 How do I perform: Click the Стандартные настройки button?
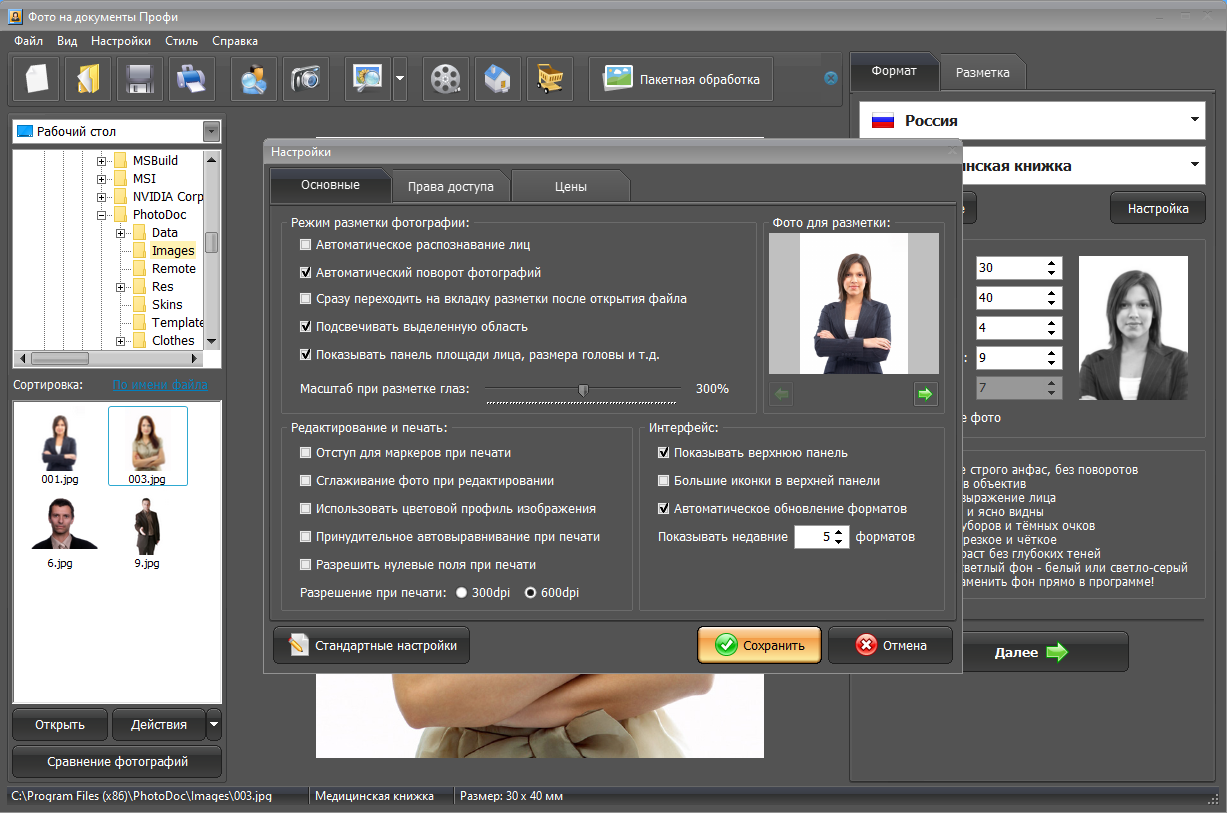pyautogui.click(x=371, y=645)
